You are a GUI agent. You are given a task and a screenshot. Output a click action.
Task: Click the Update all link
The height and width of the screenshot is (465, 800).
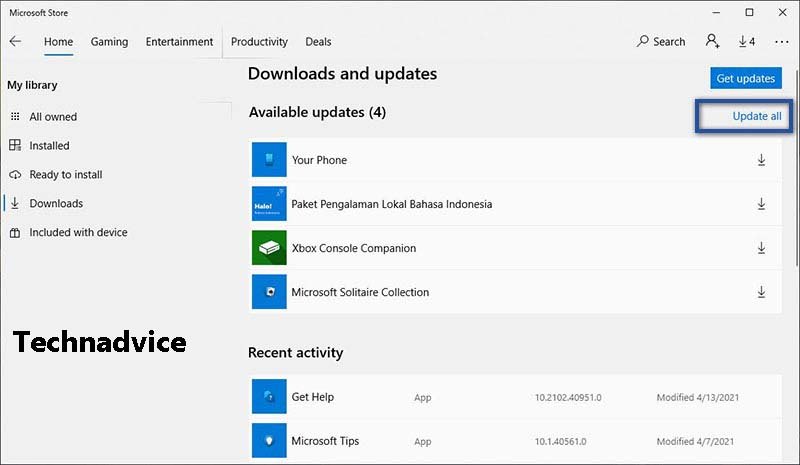pos(757,116)
